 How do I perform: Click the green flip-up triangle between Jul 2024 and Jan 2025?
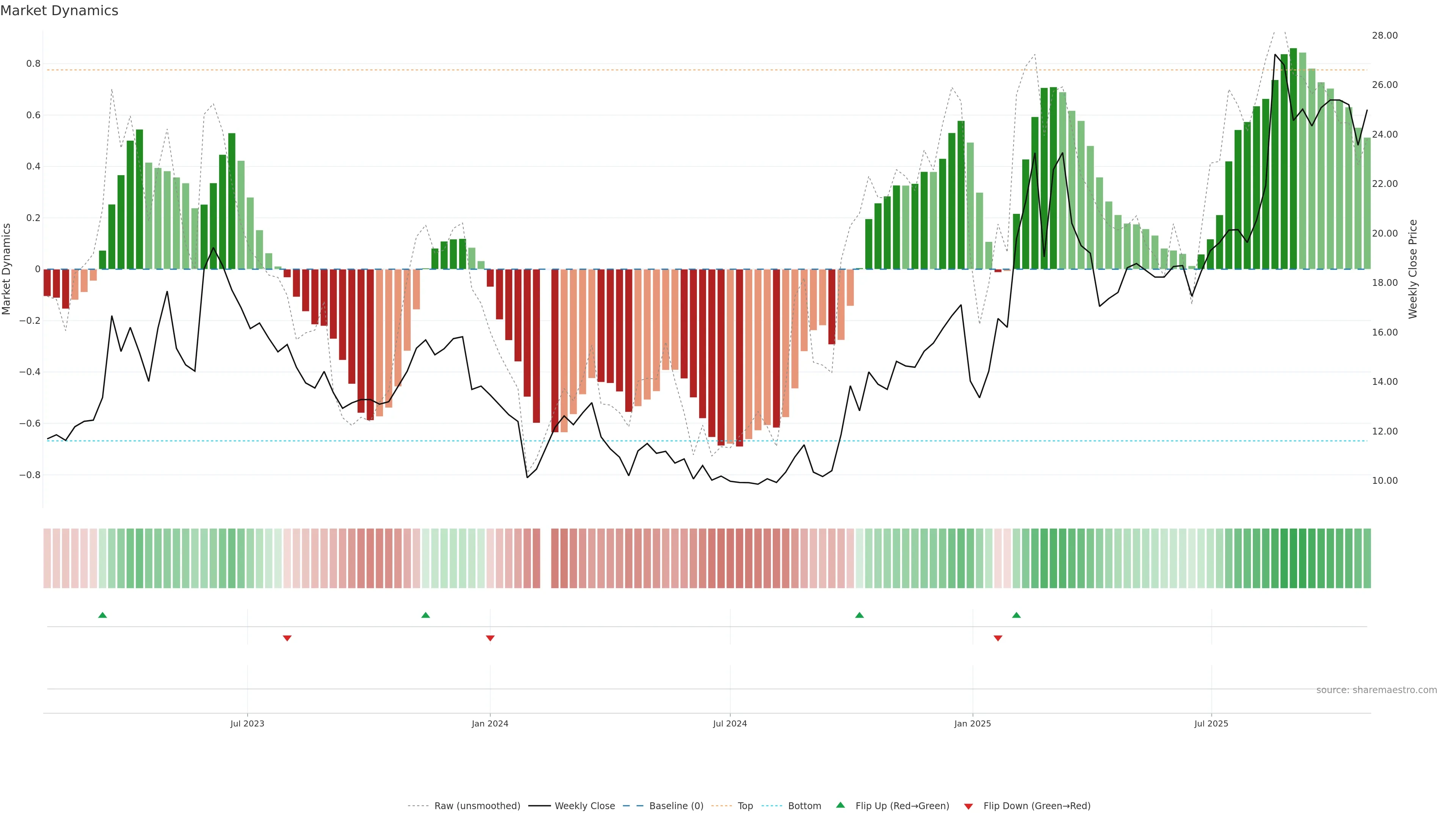coord(859,615)
